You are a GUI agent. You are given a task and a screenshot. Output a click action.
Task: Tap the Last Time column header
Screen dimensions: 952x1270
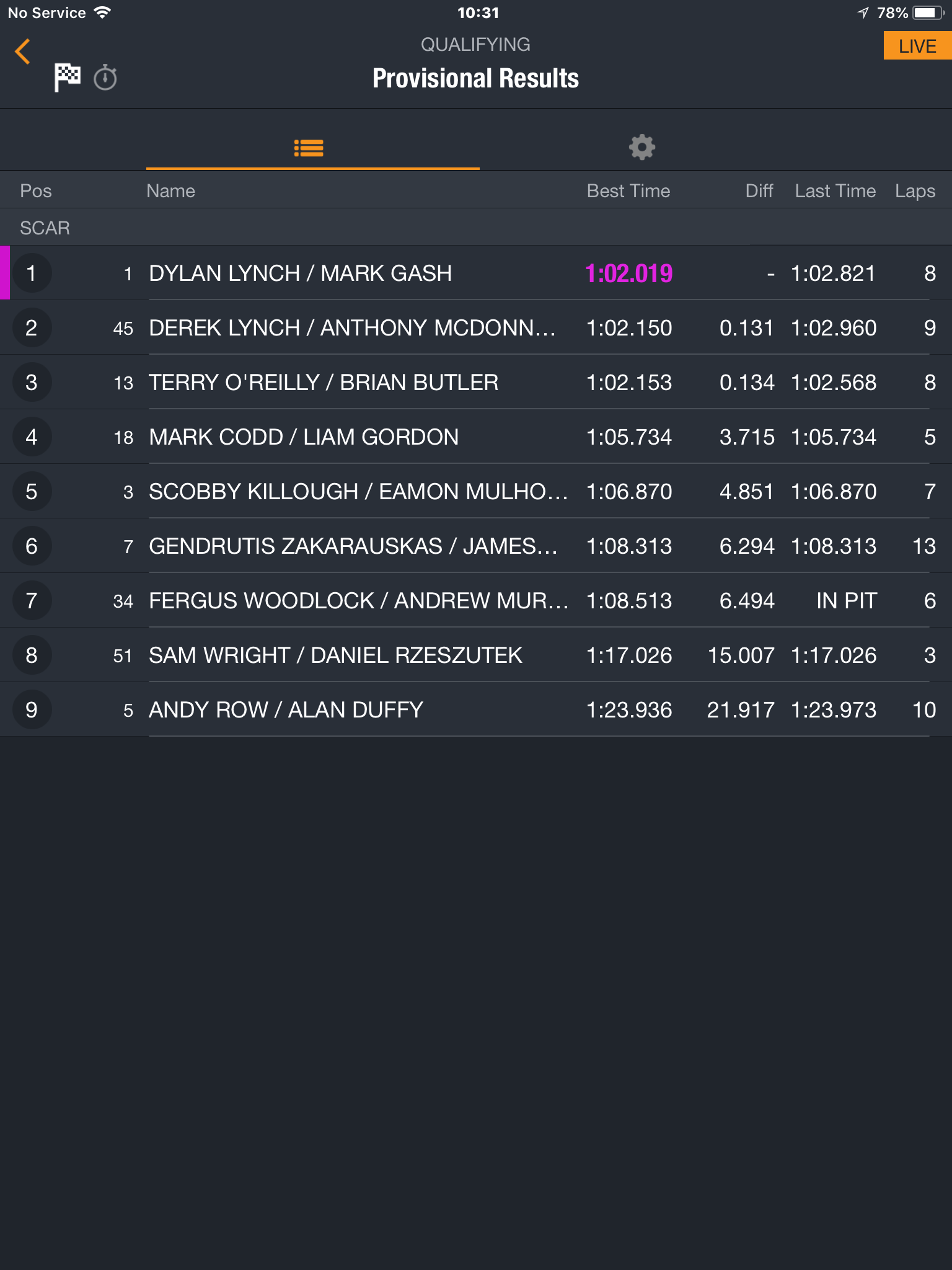835,191
